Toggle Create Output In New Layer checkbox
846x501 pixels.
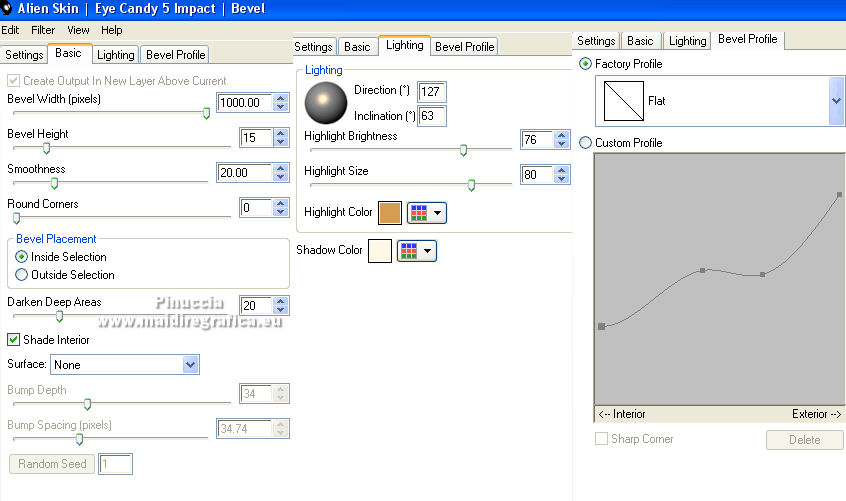tap(13, 81)
